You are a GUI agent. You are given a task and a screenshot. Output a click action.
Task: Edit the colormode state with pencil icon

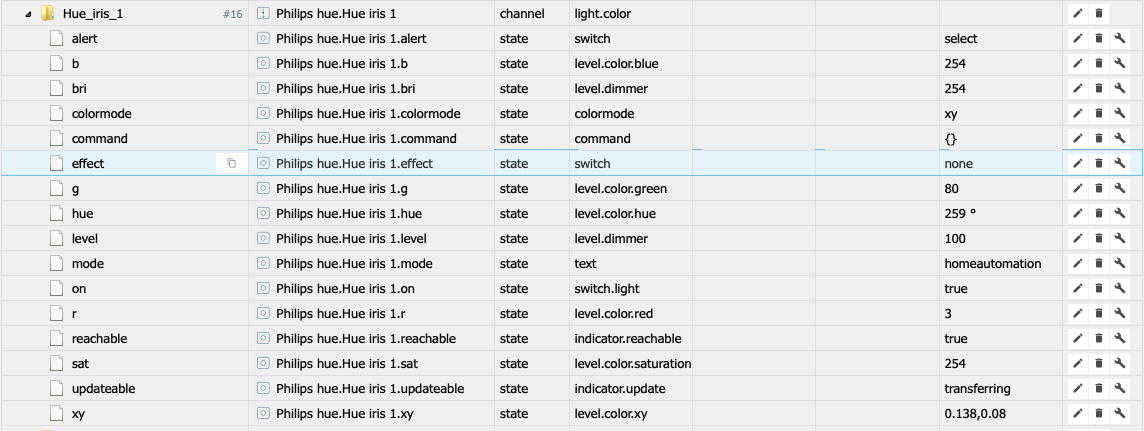point(1078,114)
